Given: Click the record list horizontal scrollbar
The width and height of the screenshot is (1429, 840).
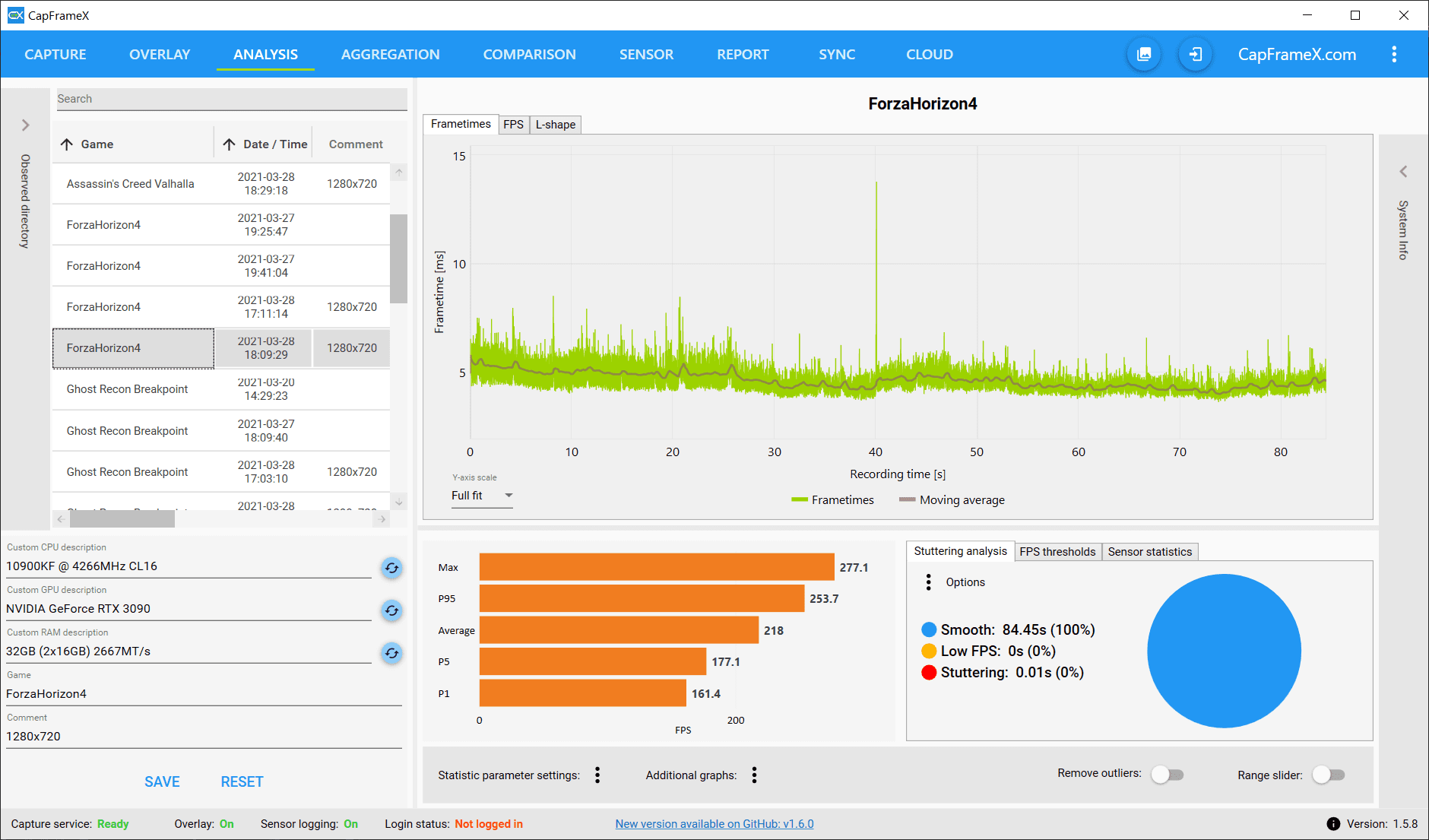Looking at the screenshot, I should coord(122,519).
